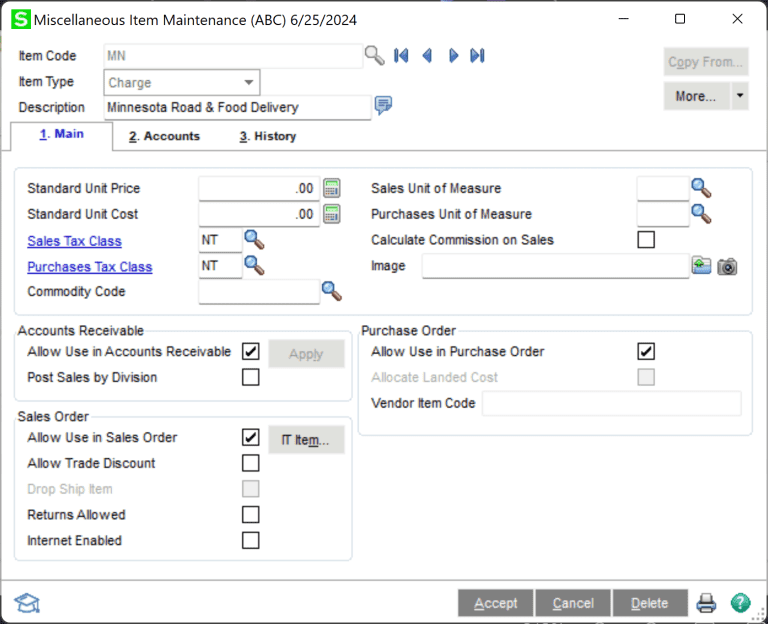Switch to the Accounts tab

pos(164,136)
